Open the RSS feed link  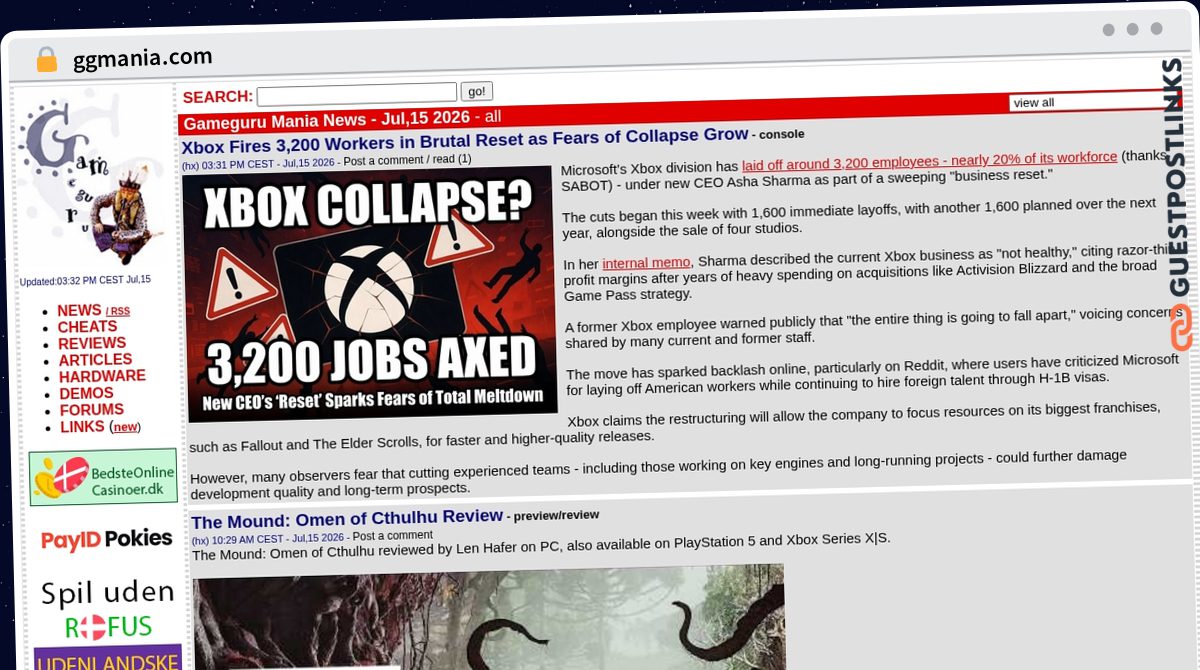tap(118, 311)
